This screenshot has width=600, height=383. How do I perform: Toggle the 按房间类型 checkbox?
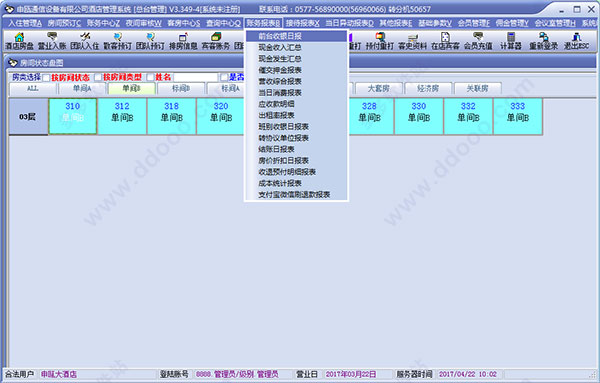pyautogui.click(x=98, y=78)
